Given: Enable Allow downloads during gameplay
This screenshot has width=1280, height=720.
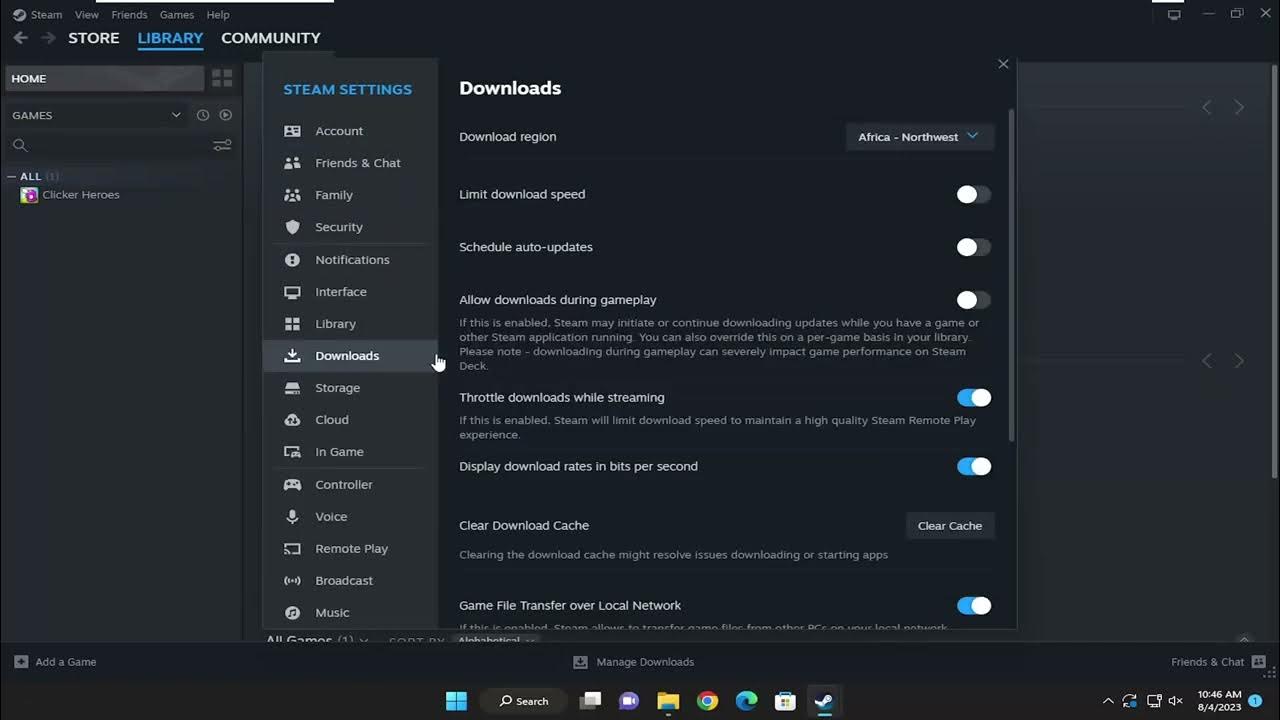Looking at the screenshot, I should click(973, 300).
